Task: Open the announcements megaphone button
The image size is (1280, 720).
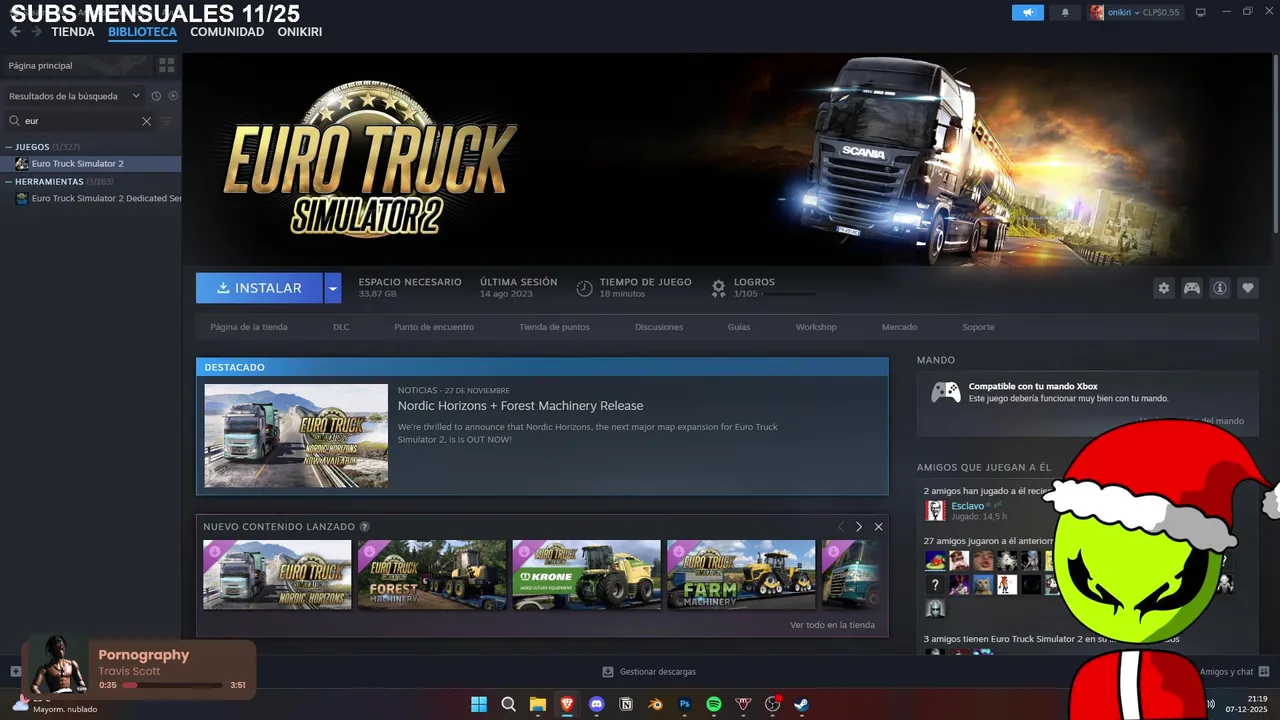Action: [1027, 13]
